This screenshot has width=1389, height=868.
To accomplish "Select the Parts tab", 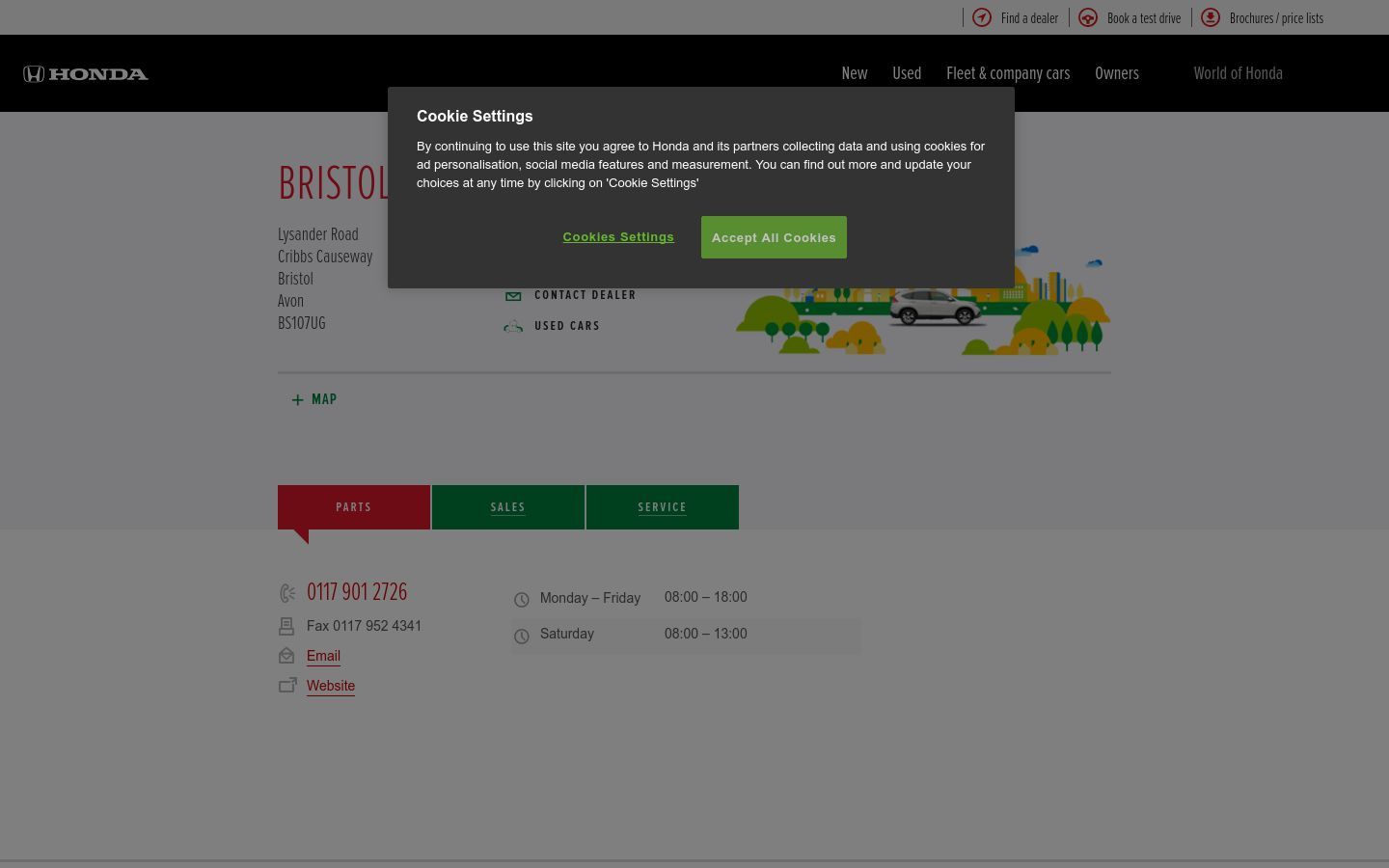I will click(354, 507).
